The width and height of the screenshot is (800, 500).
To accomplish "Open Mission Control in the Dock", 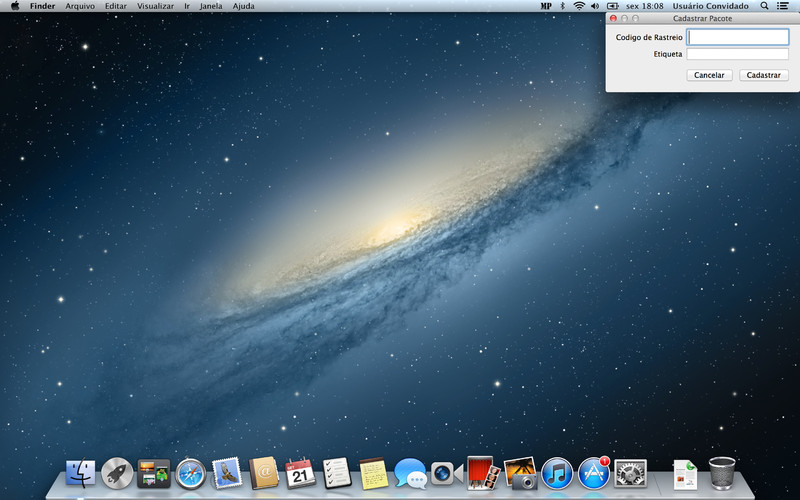I will pos(154,473).
